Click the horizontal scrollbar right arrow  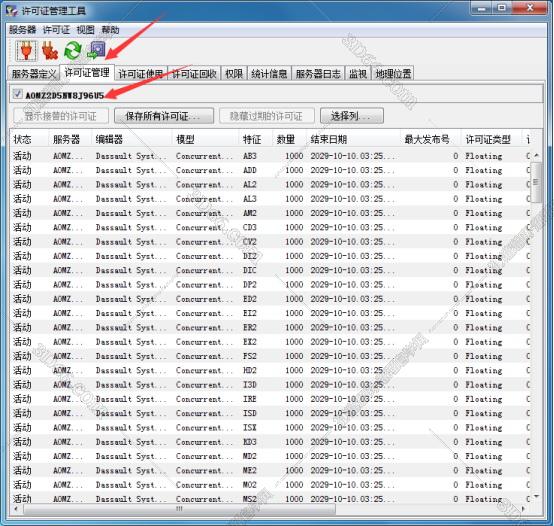[x=523, y=509]
